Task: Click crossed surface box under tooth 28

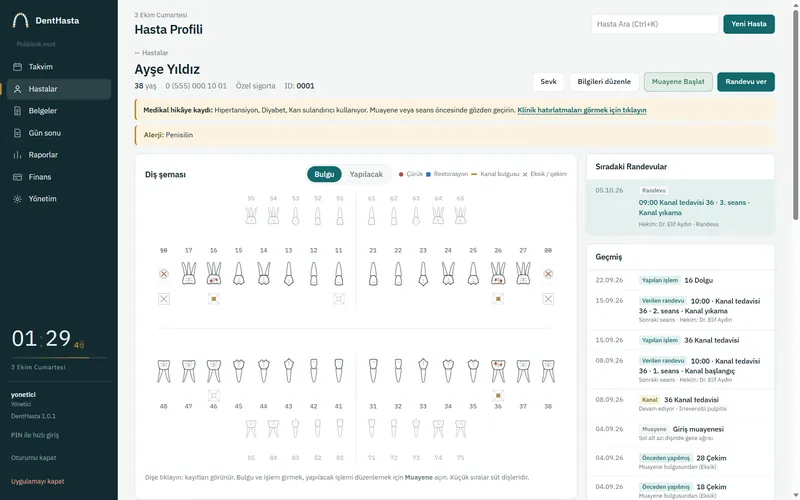Action: (x=548, y=299)
